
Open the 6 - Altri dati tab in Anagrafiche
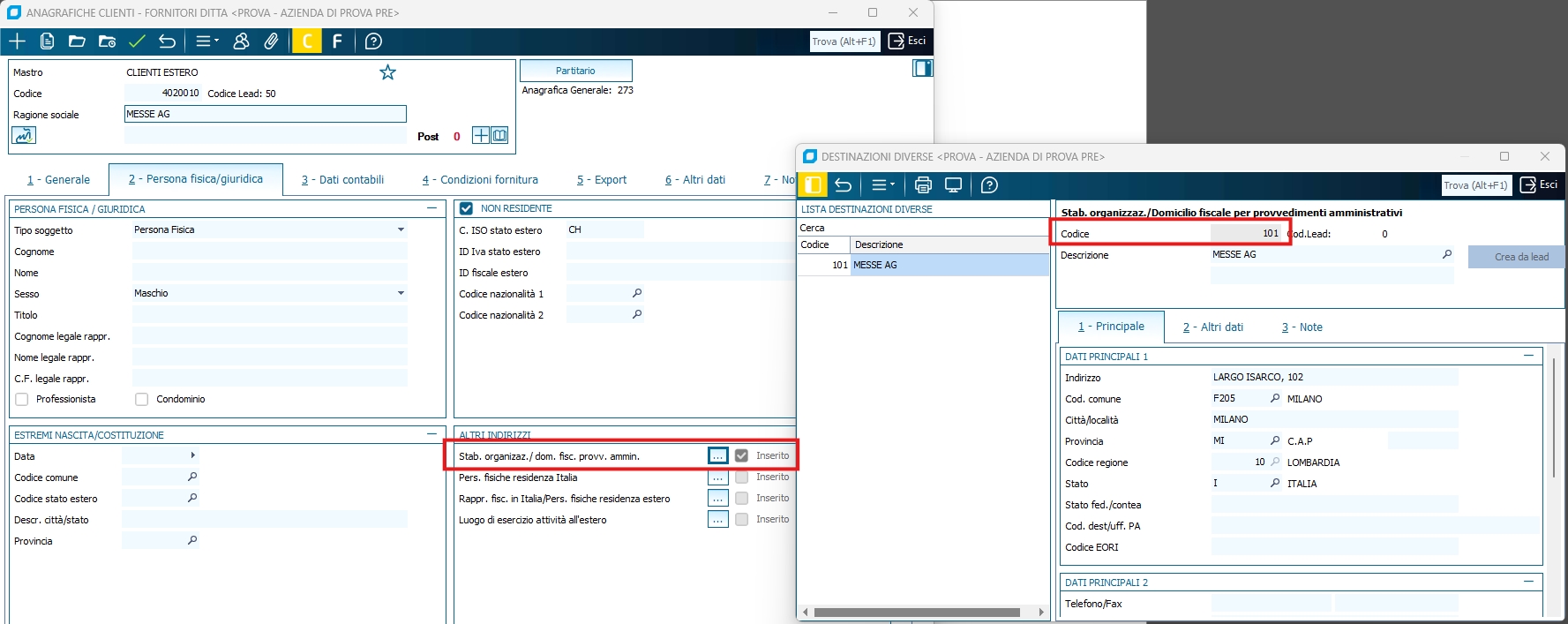click(695, 179)
